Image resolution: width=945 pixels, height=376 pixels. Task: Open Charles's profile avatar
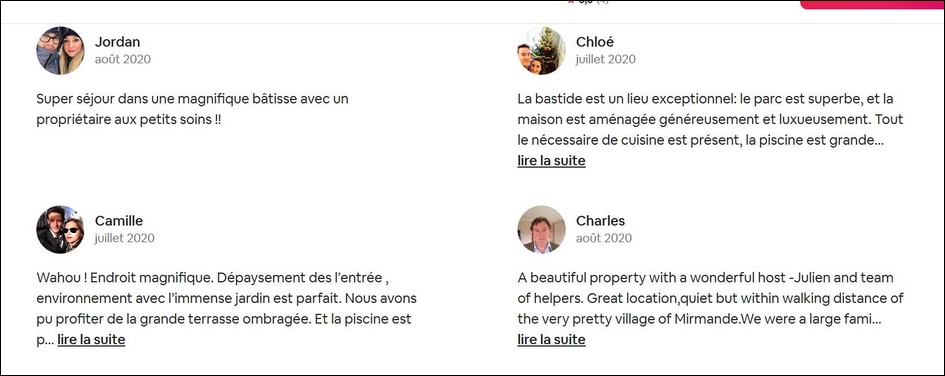click(541, 230)
